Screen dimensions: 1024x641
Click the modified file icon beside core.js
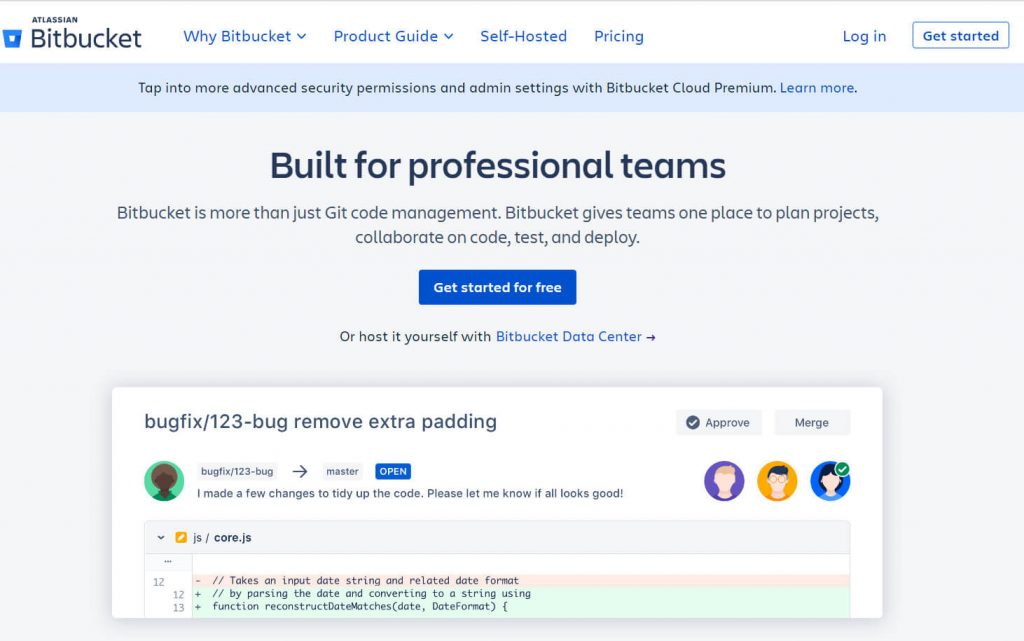click(x=181, y=538)
